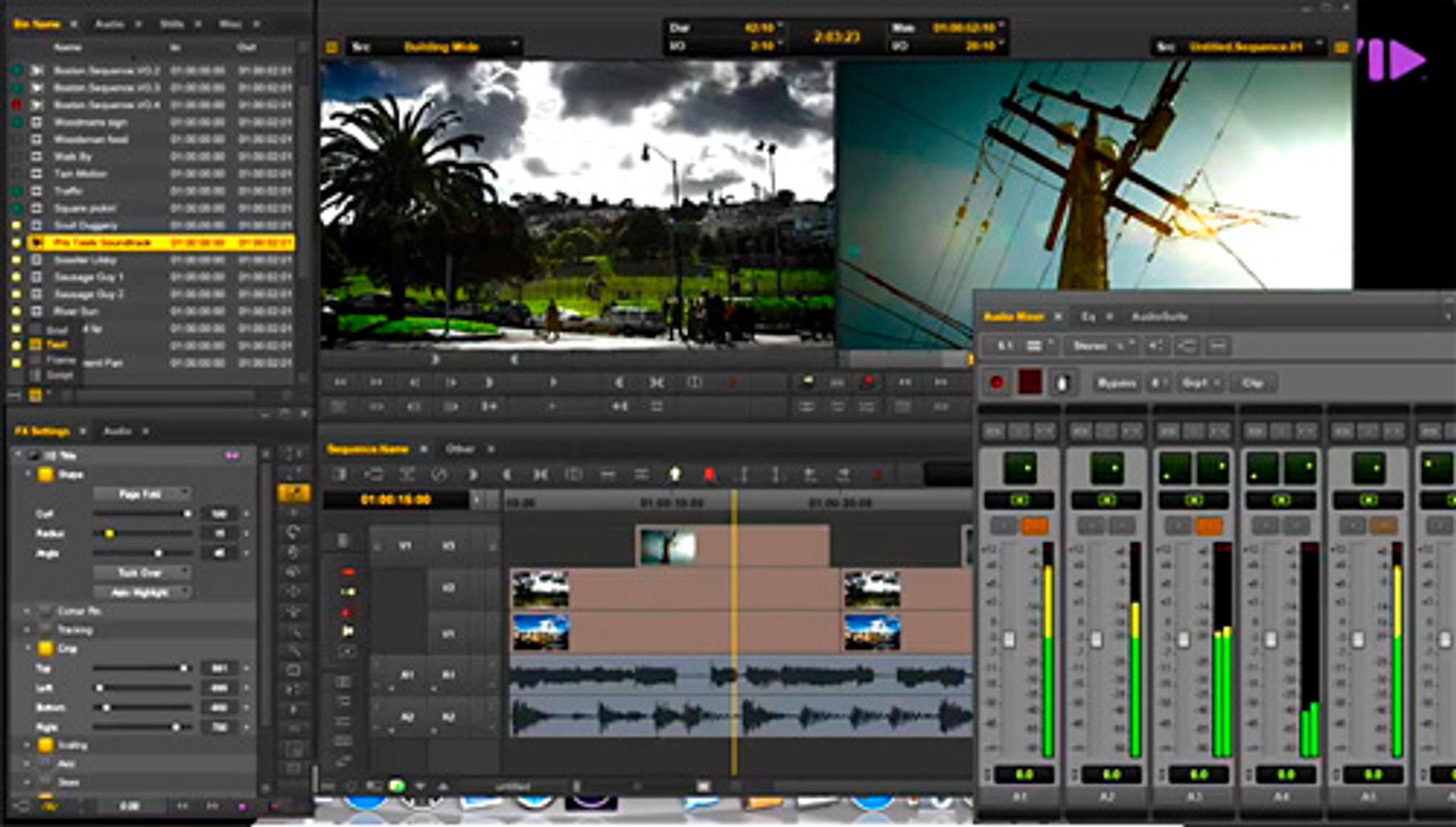This screenshot has width=1456, height=827.
Task: Click rewind button under source monitor
Action: click(341, 382)
